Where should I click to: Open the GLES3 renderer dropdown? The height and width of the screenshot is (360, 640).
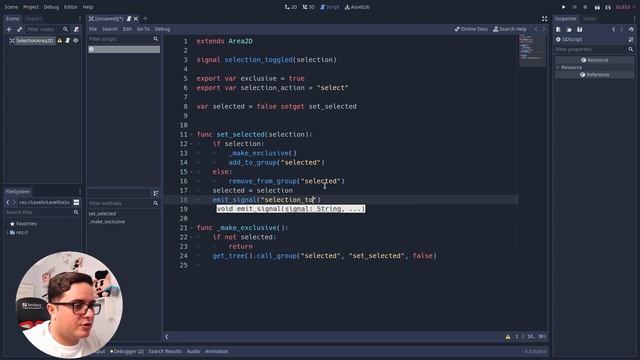(x=625, y=7)
